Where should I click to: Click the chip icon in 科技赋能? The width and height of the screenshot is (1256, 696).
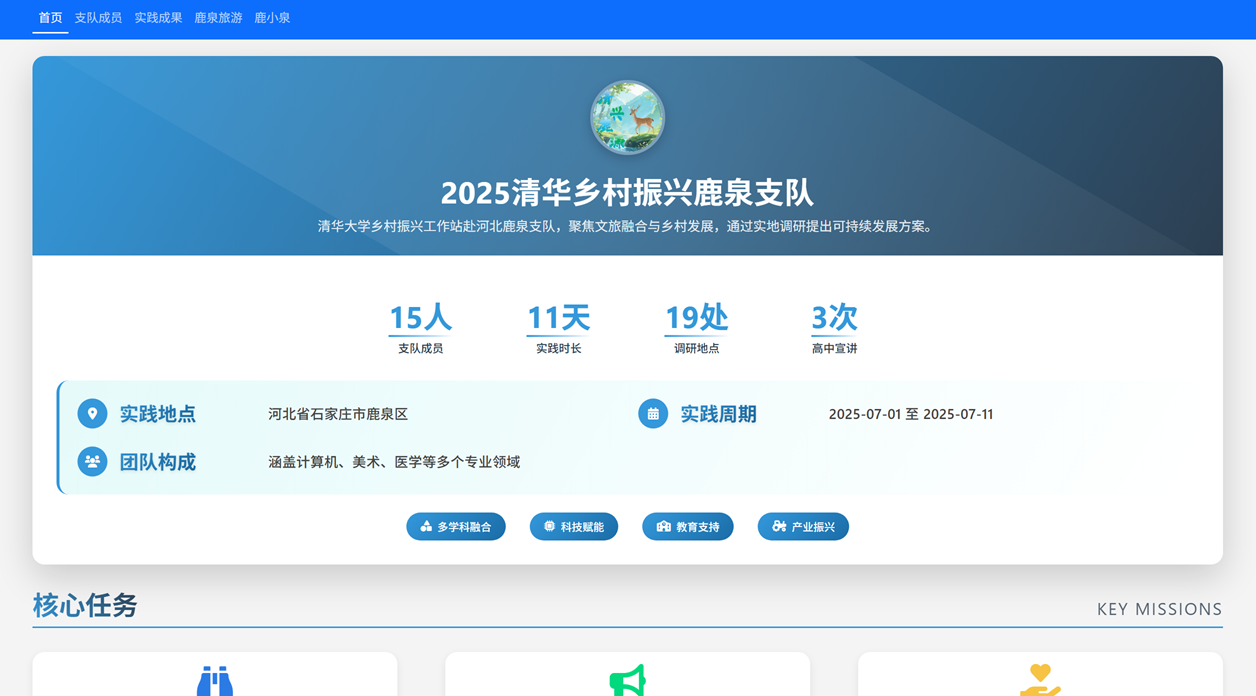549,526
